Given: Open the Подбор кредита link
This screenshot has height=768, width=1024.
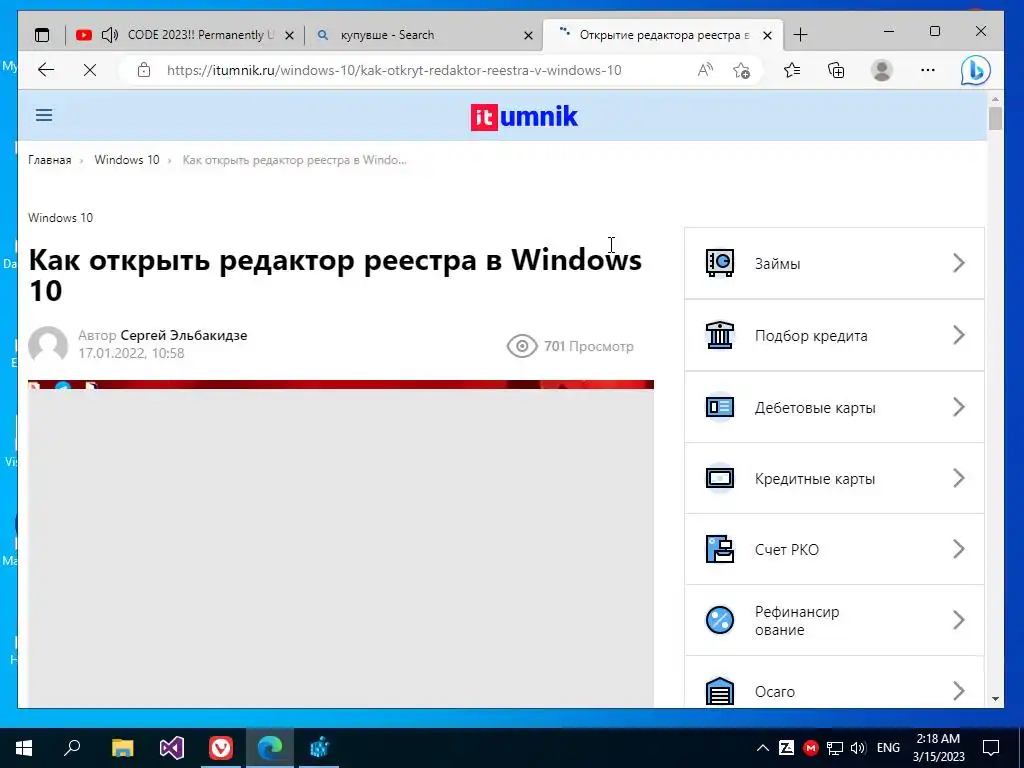Looking at the screenshot, I should [811, 336].
